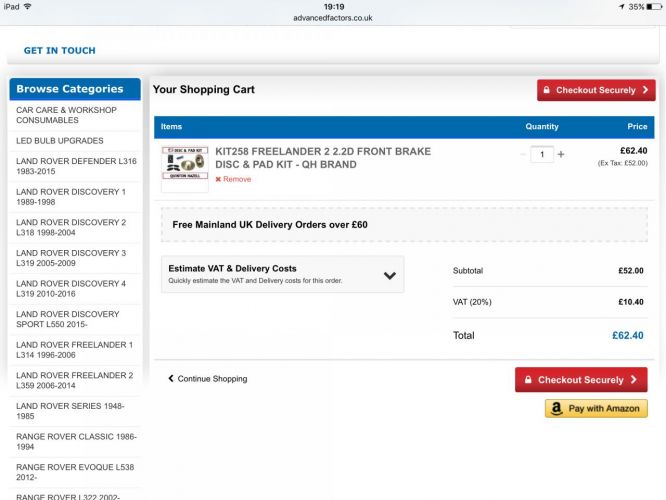666x500 pixels.
Task: Click the VAT (20%) value £10.40
Action: [631, 302]
